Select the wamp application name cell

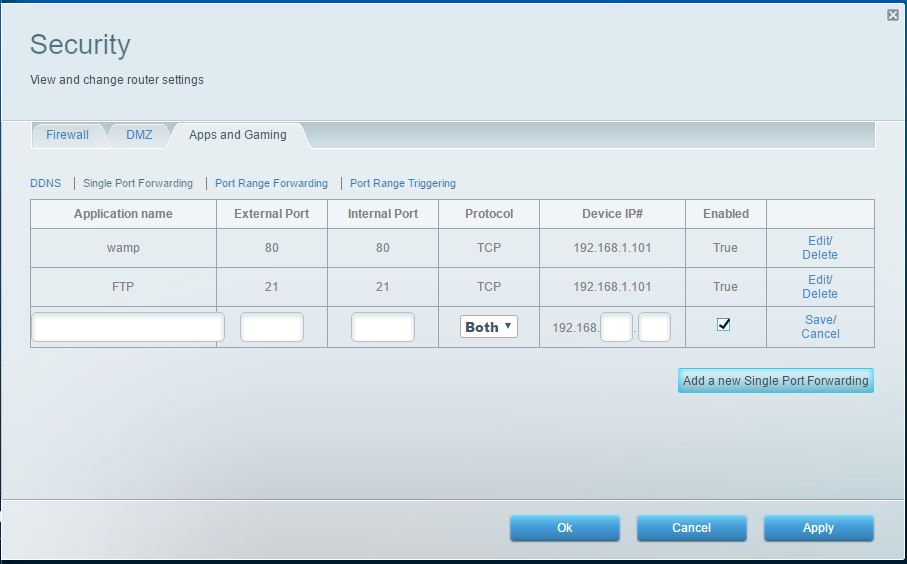click(x=123, y=248)
